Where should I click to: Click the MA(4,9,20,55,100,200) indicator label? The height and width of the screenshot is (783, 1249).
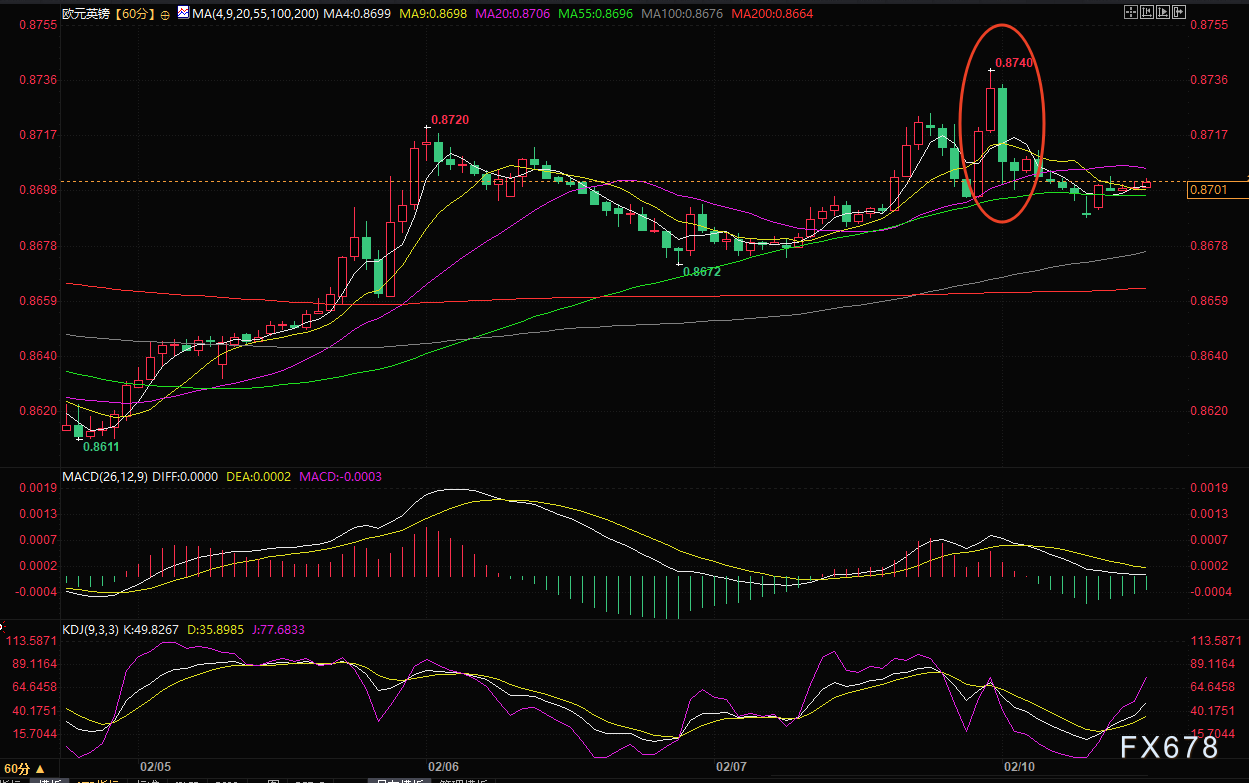coord(254,15)
